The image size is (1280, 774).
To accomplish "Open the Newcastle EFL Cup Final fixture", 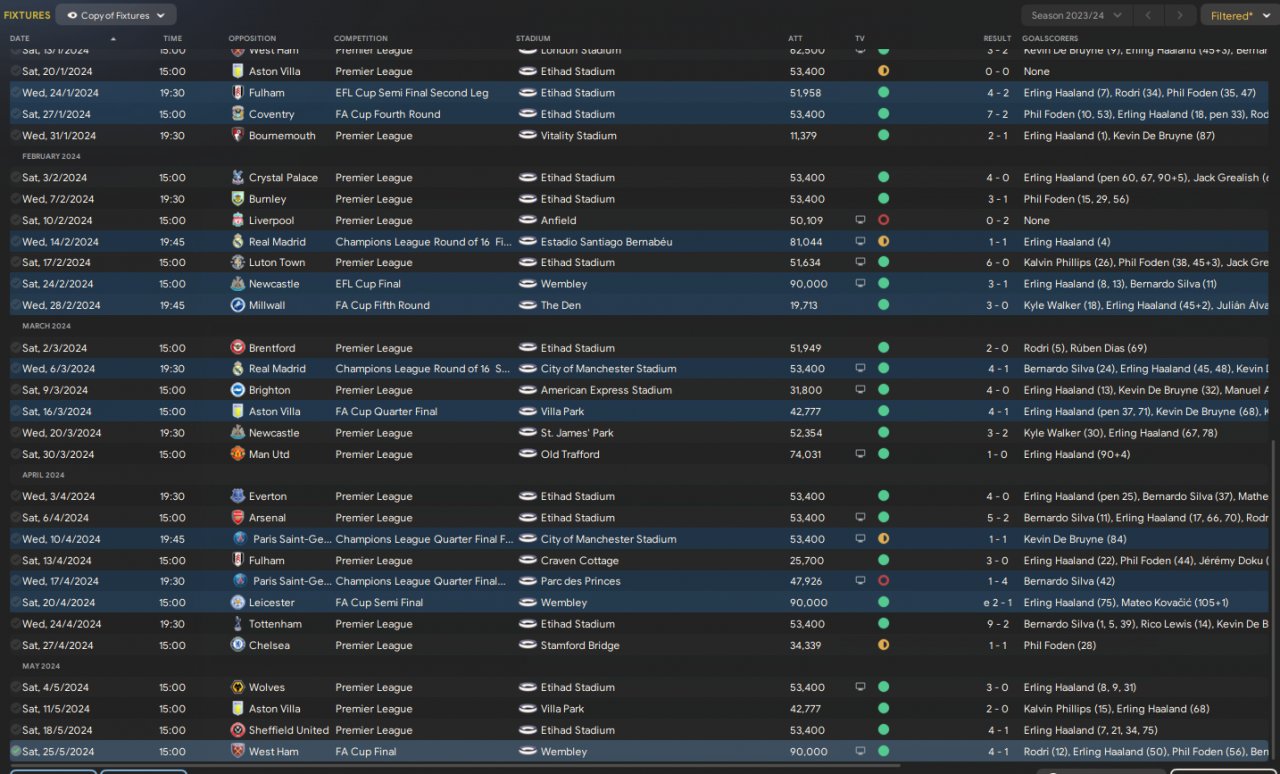I will (x=640, y=284).
